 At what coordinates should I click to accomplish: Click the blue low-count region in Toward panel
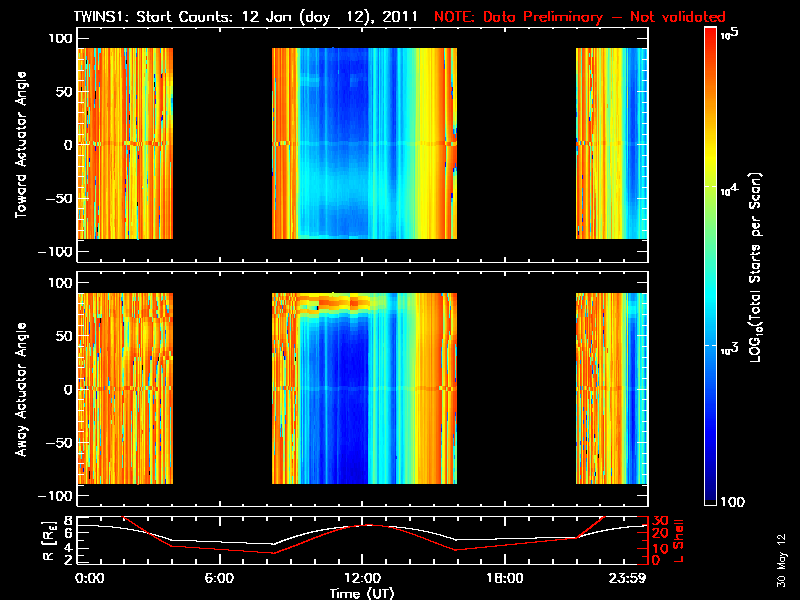(334, 143)
